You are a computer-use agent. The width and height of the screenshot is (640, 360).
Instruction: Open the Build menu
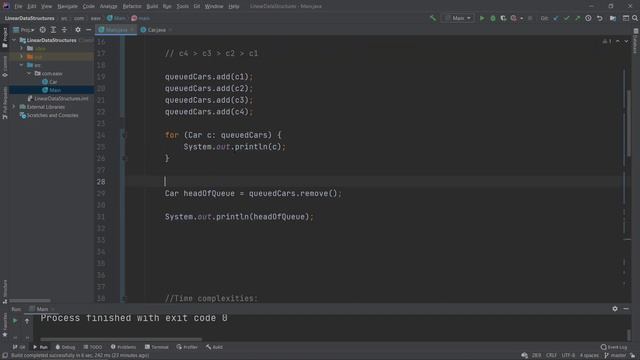pos(152,7)
